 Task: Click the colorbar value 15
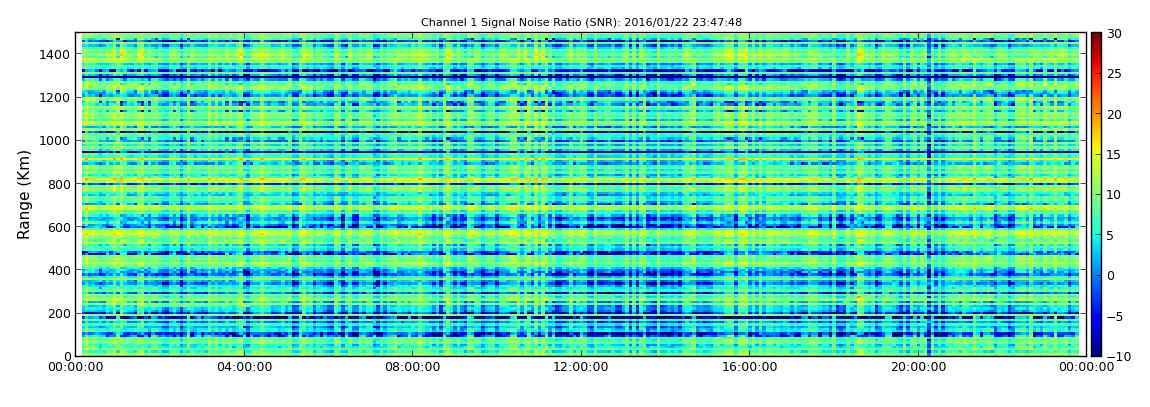point(1115,155)
